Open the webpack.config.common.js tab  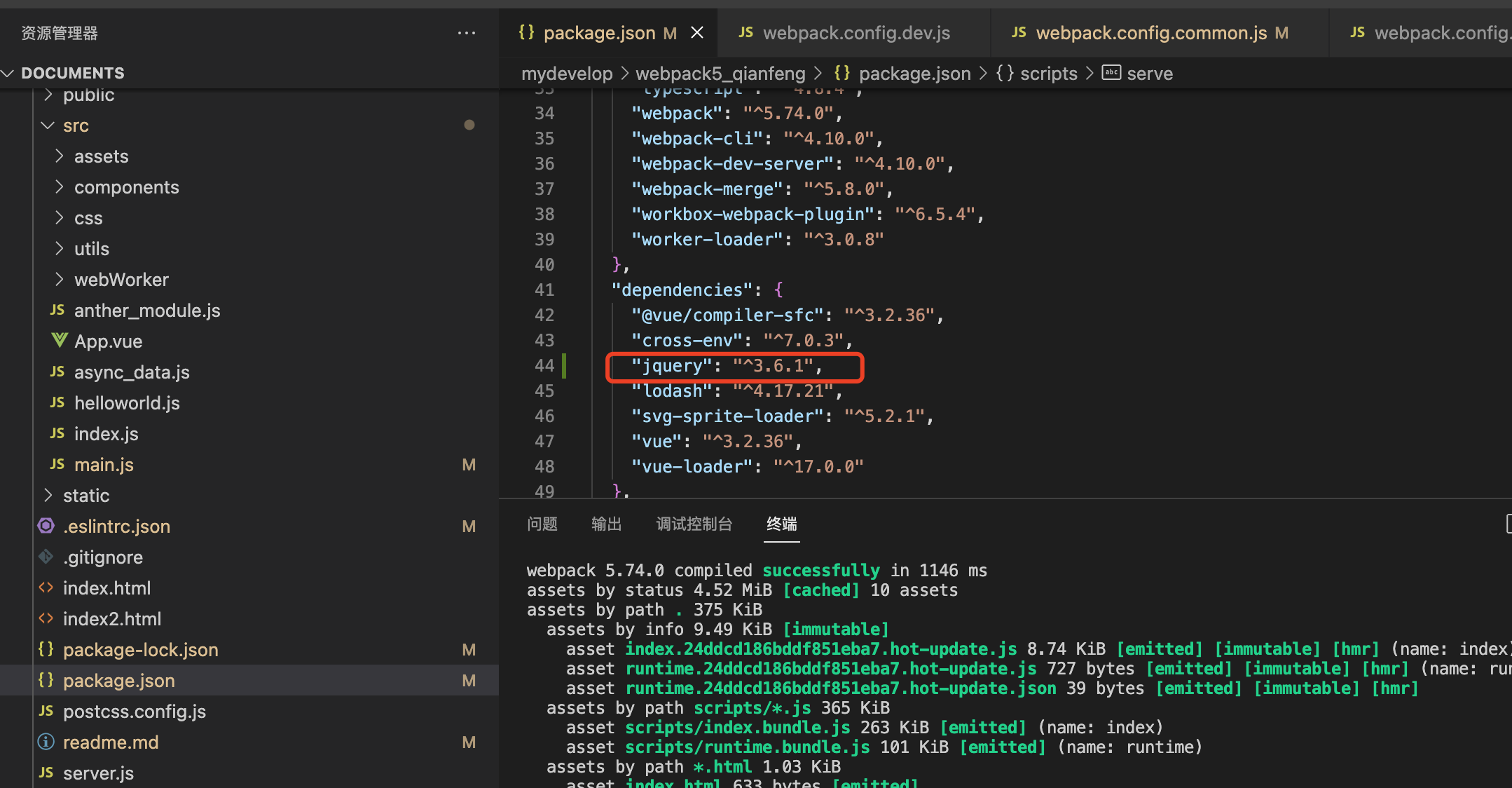click(1150, 33)
